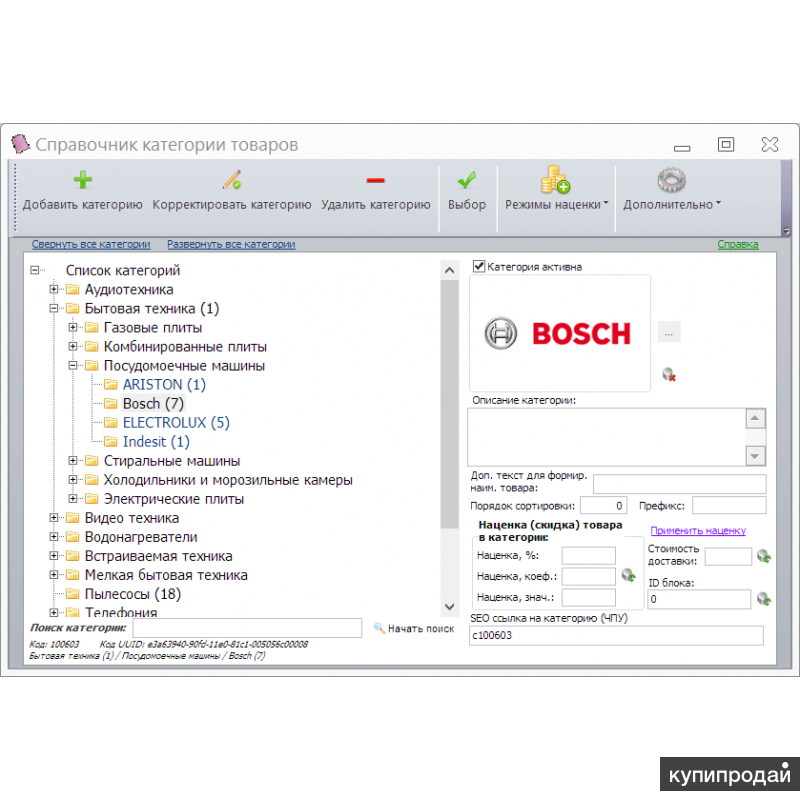Click the category search input field
Viewport: 800px width, 800px height.
[246, 628]
